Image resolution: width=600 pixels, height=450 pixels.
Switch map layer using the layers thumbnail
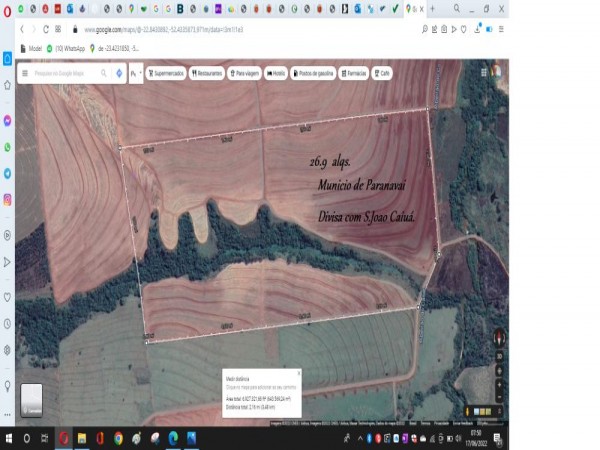32,400
